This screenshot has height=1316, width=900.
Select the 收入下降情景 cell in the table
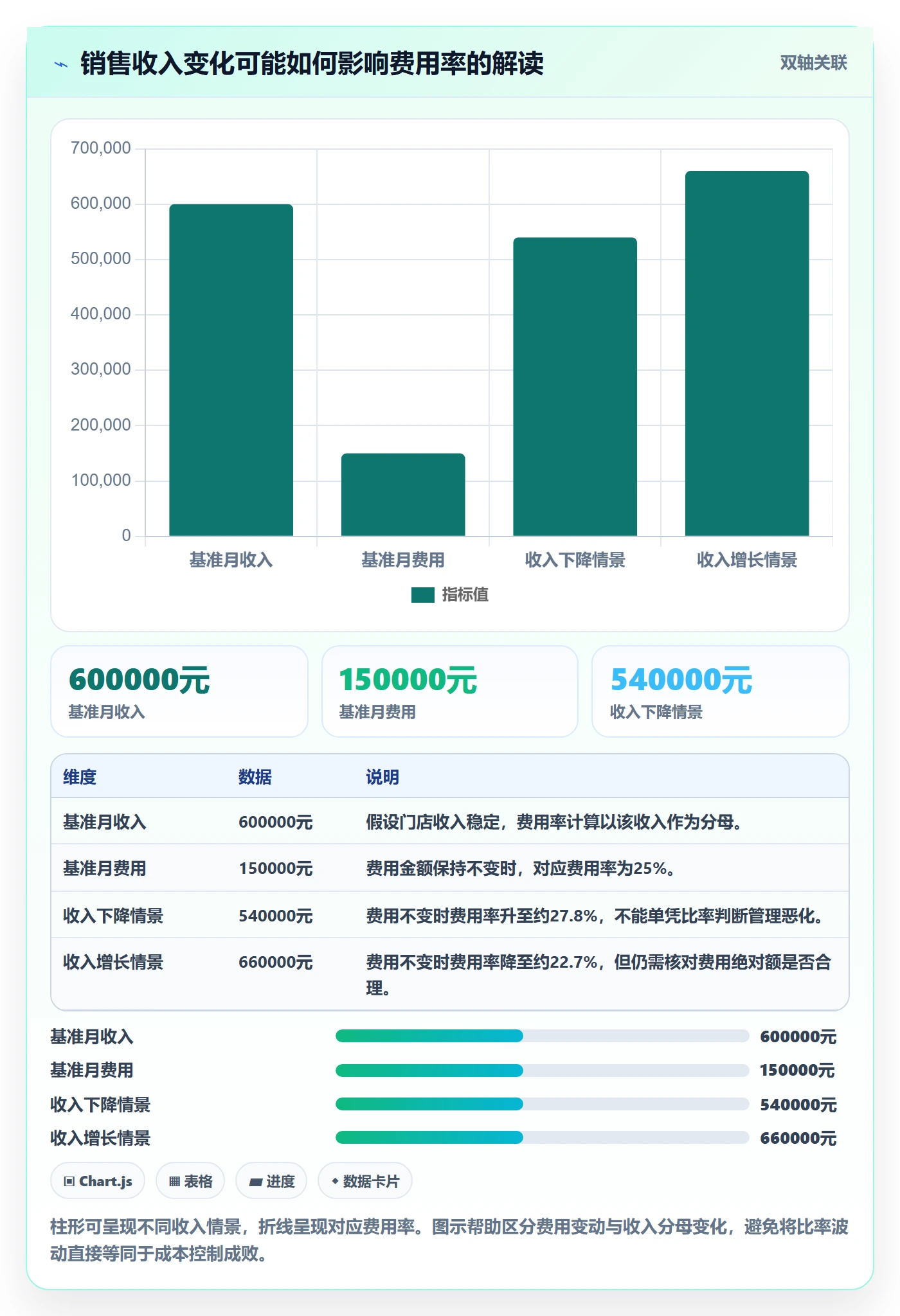[113, 916]
